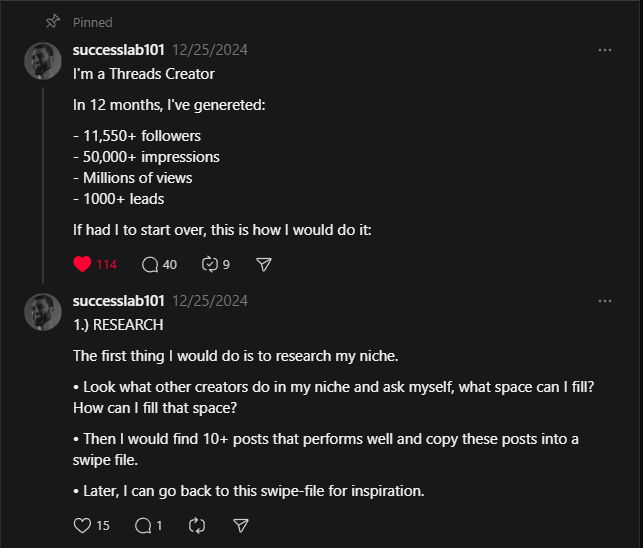Open more options for the RESEARCH post

[x=605, y=301]
